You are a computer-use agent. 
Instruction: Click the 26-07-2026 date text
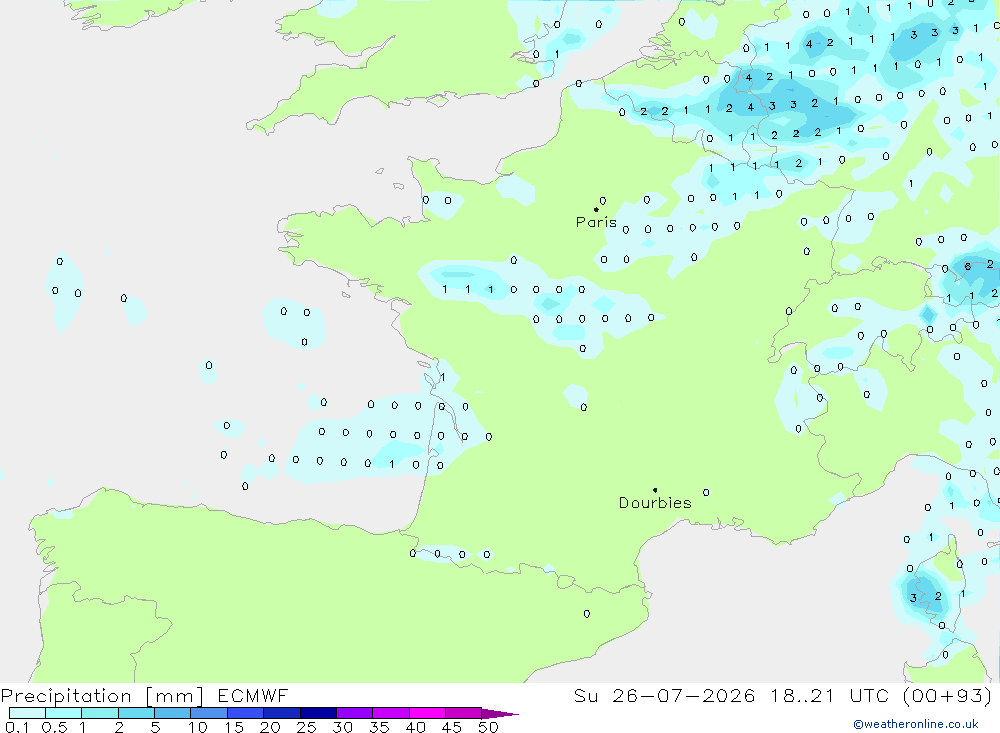point(684,695)
